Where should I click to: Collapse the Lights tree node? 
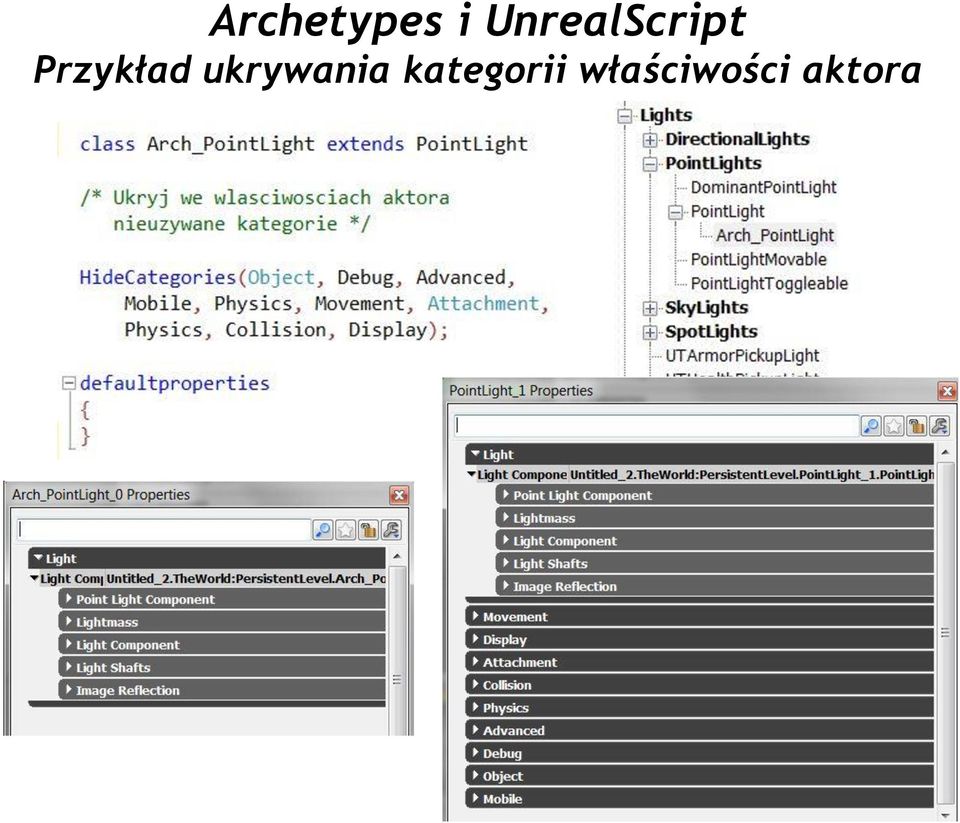(x=624, y=115)
